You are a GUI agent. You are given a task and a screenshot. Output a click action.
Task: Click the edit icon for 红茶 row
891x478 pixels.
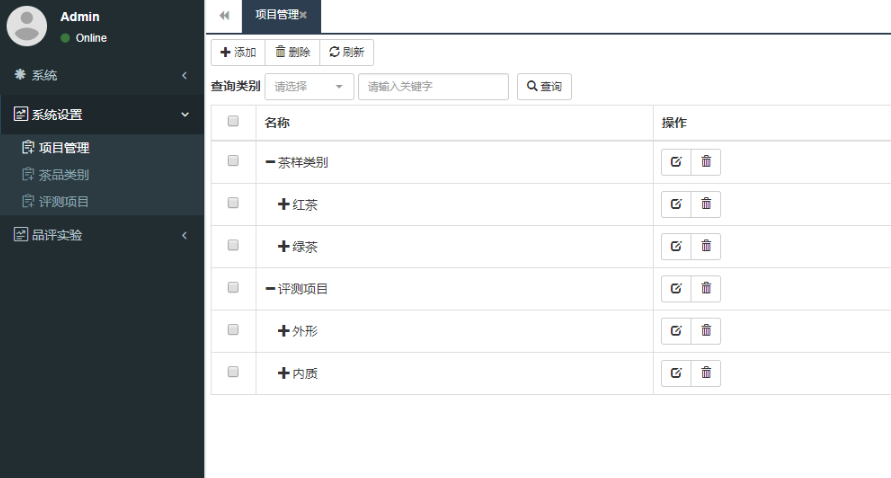coord(676,204)
